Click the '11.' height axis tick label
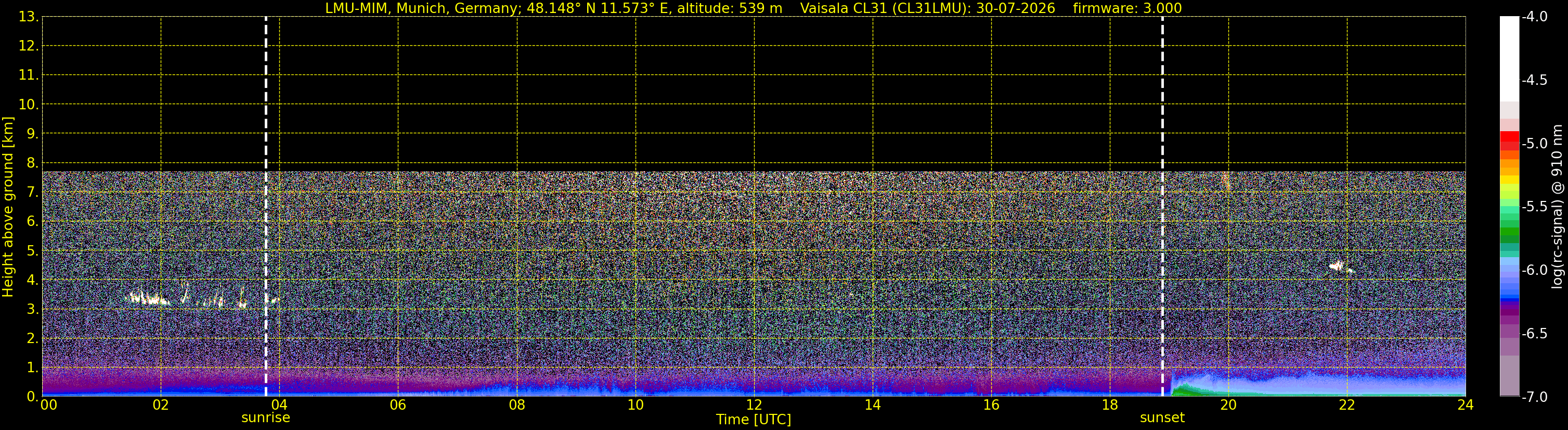The width and height of the screenshot is (1568, 430). click(x=29, y=75)
